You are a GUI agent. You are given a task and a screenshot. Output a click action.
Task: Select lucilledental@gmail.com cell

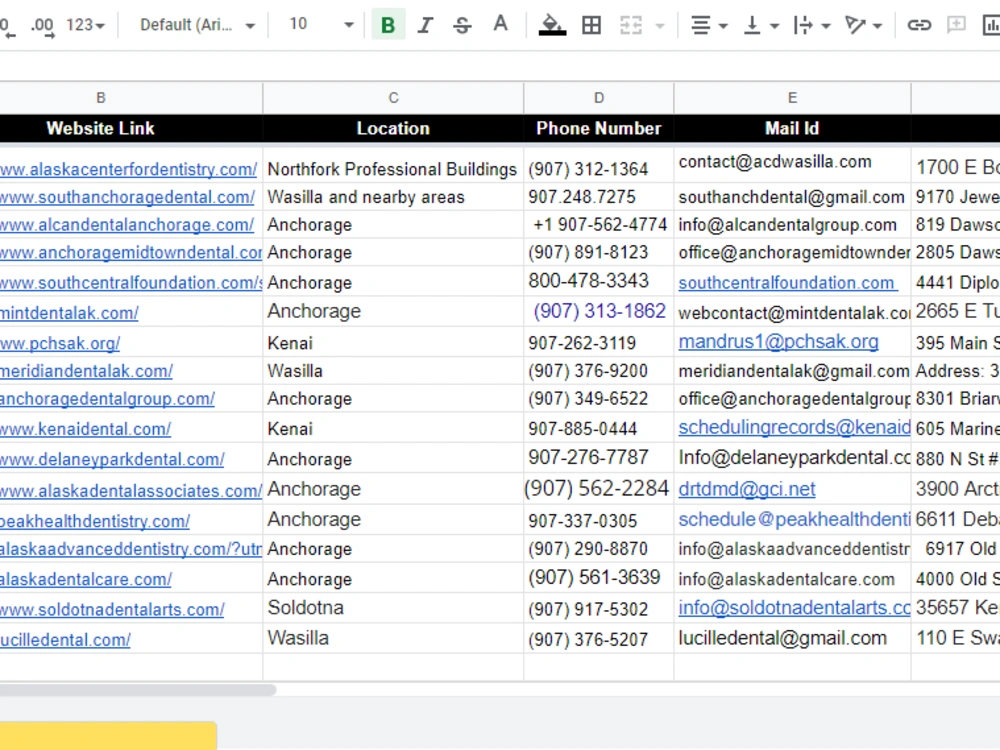tap(792, 638)
